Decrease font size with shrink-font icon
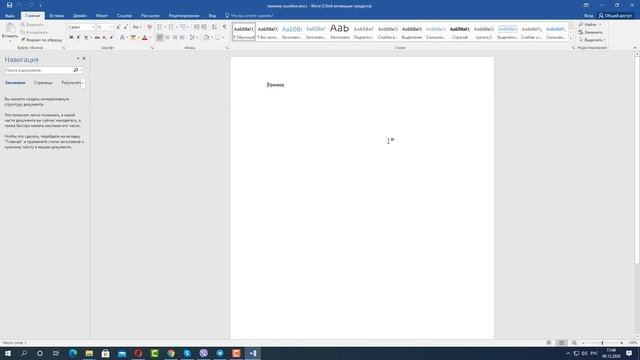Viewport: 640px width, 360px height. [x=126, y=27]
